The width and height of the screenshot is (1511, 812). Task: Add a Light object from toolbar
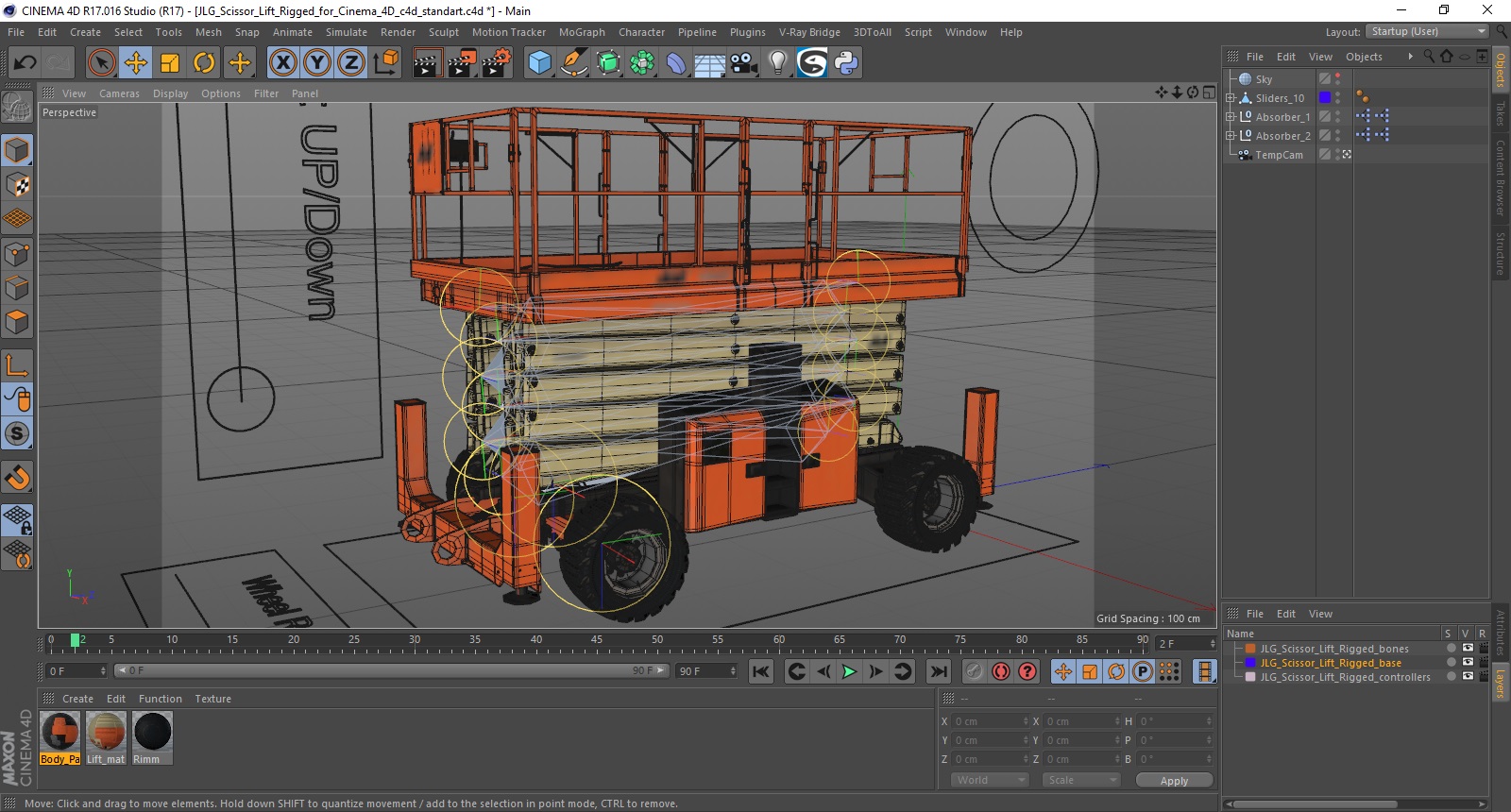[777, 63]
